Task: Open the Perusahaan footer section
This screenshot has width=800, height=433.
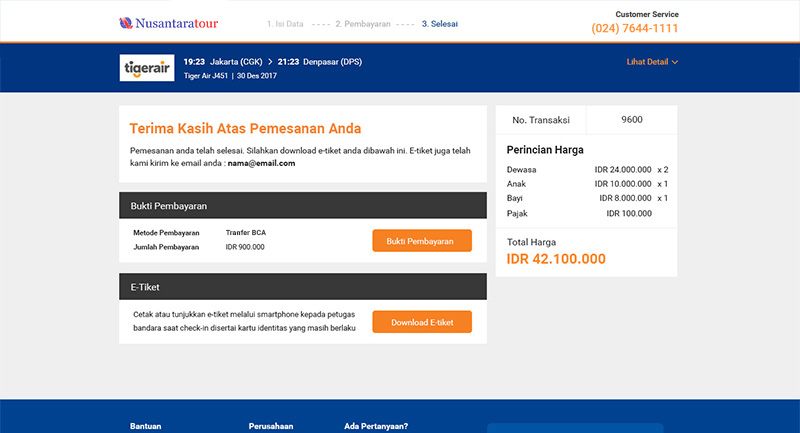Action: point(271,426)
